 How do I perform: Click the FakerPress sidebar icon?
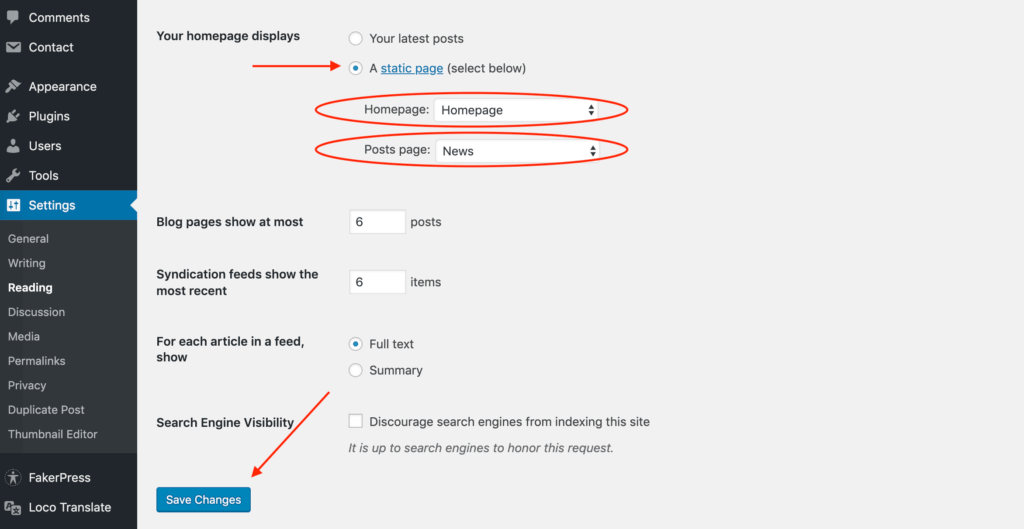coord(13,478)
